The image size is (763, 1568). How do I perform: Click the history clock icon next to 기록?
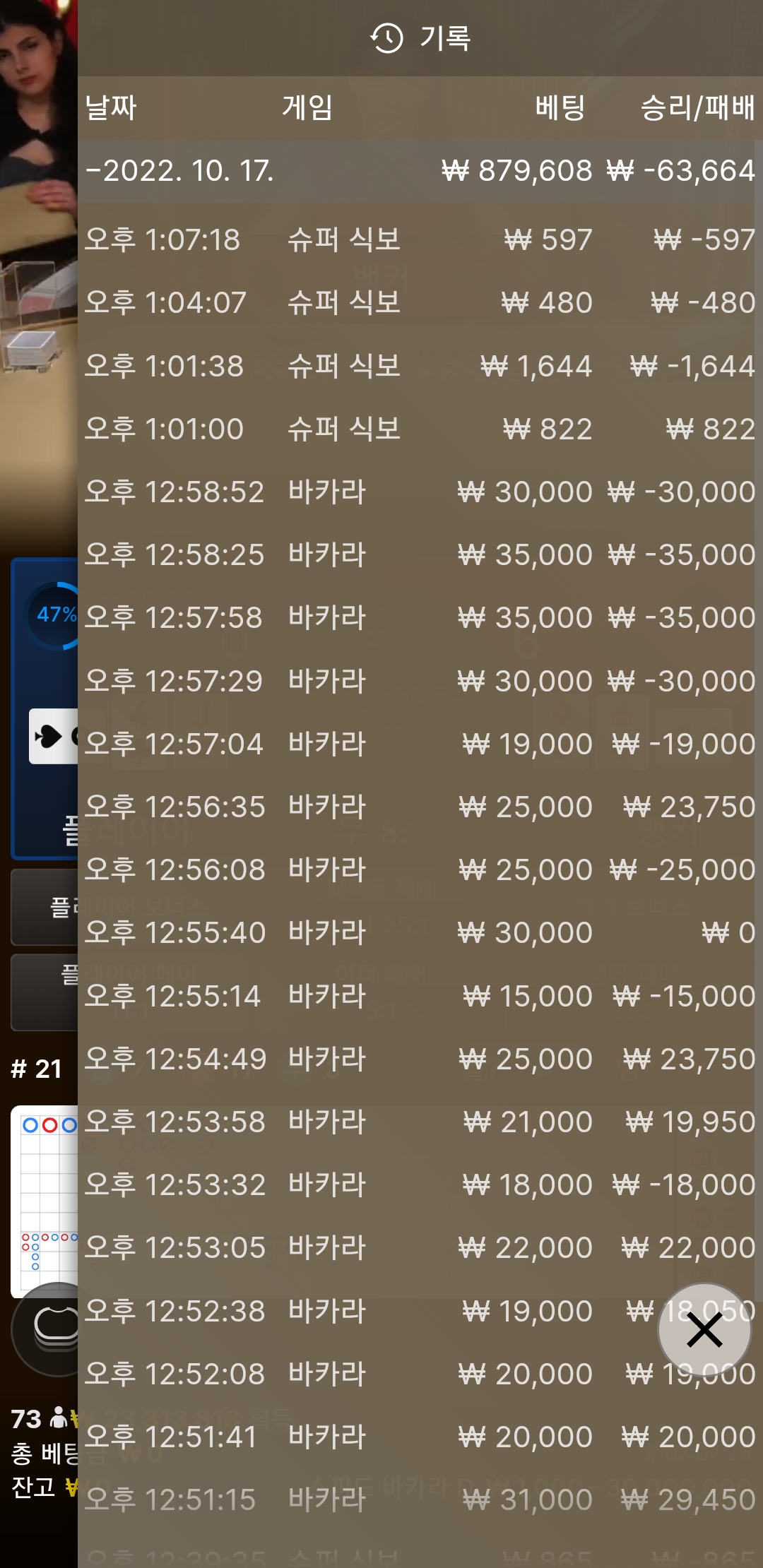[x=386, y=38]
